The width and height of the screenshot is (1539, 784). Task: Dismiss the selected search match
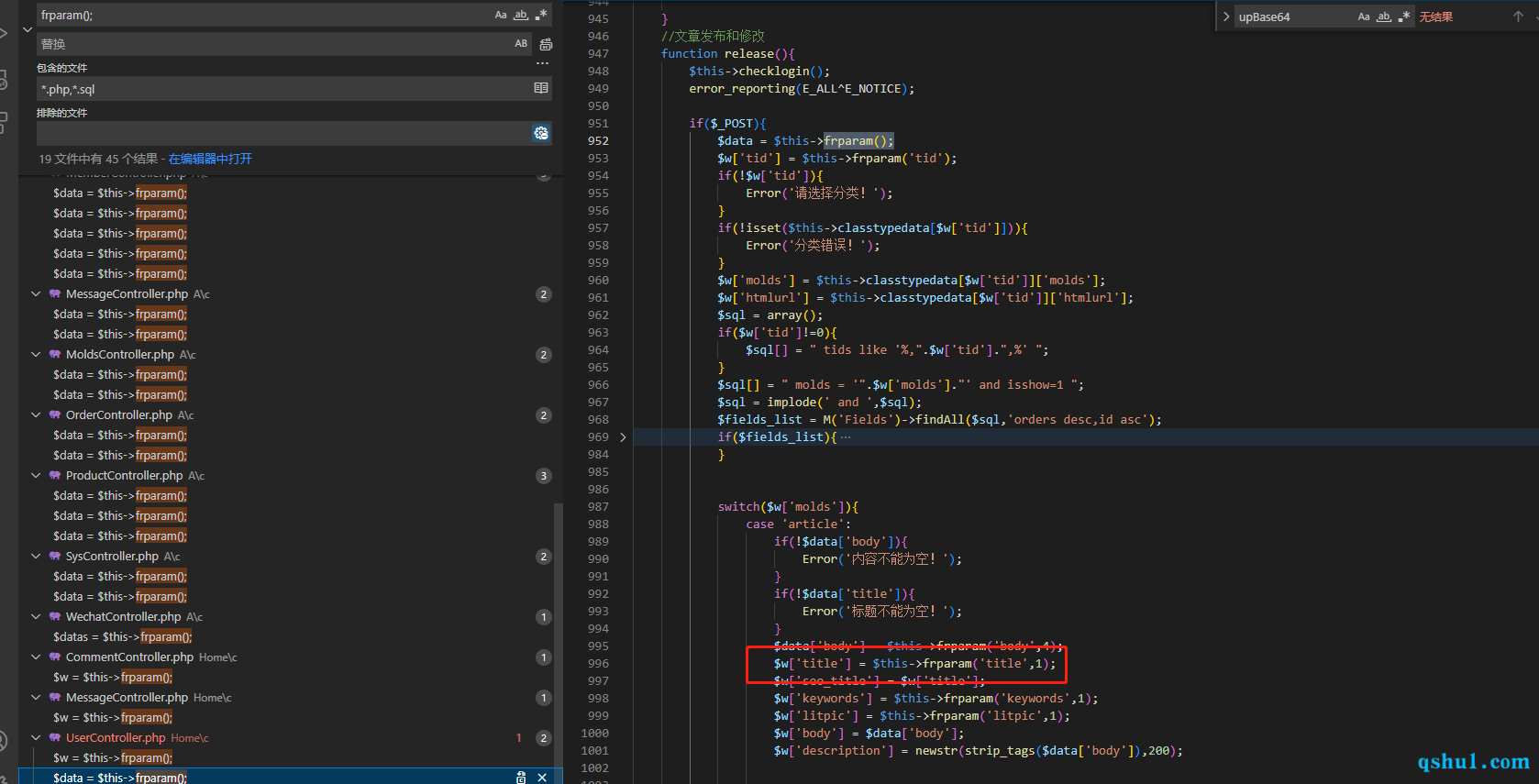(x=542, y=778)
